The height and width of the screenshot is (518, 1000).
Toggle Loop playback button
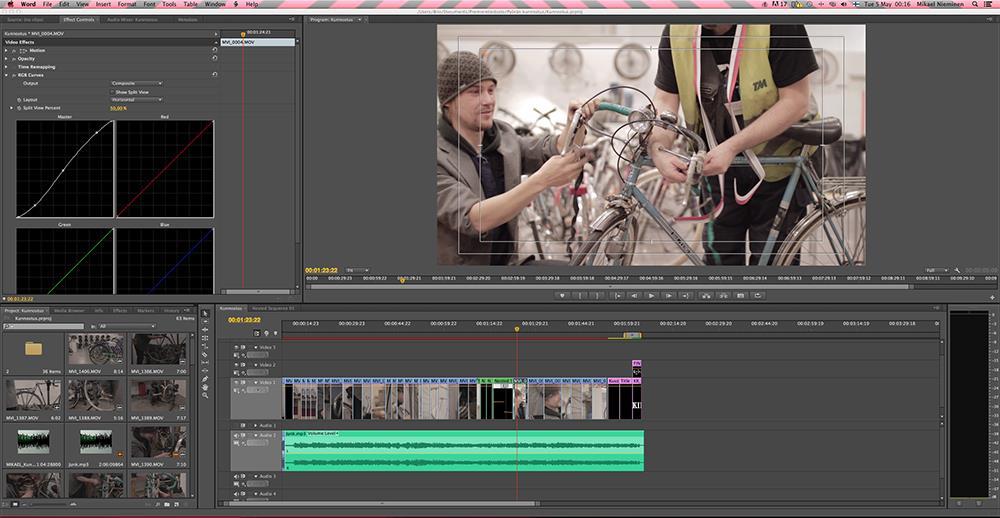pos(758,295)
